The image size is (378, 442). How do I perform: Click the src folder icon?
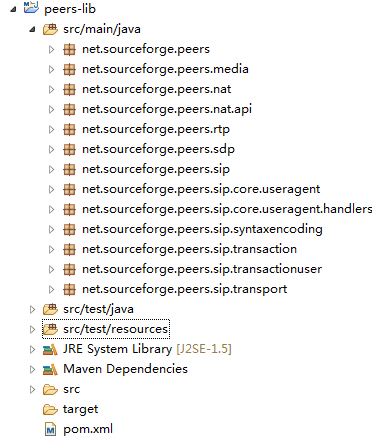(x=50, y=389)
